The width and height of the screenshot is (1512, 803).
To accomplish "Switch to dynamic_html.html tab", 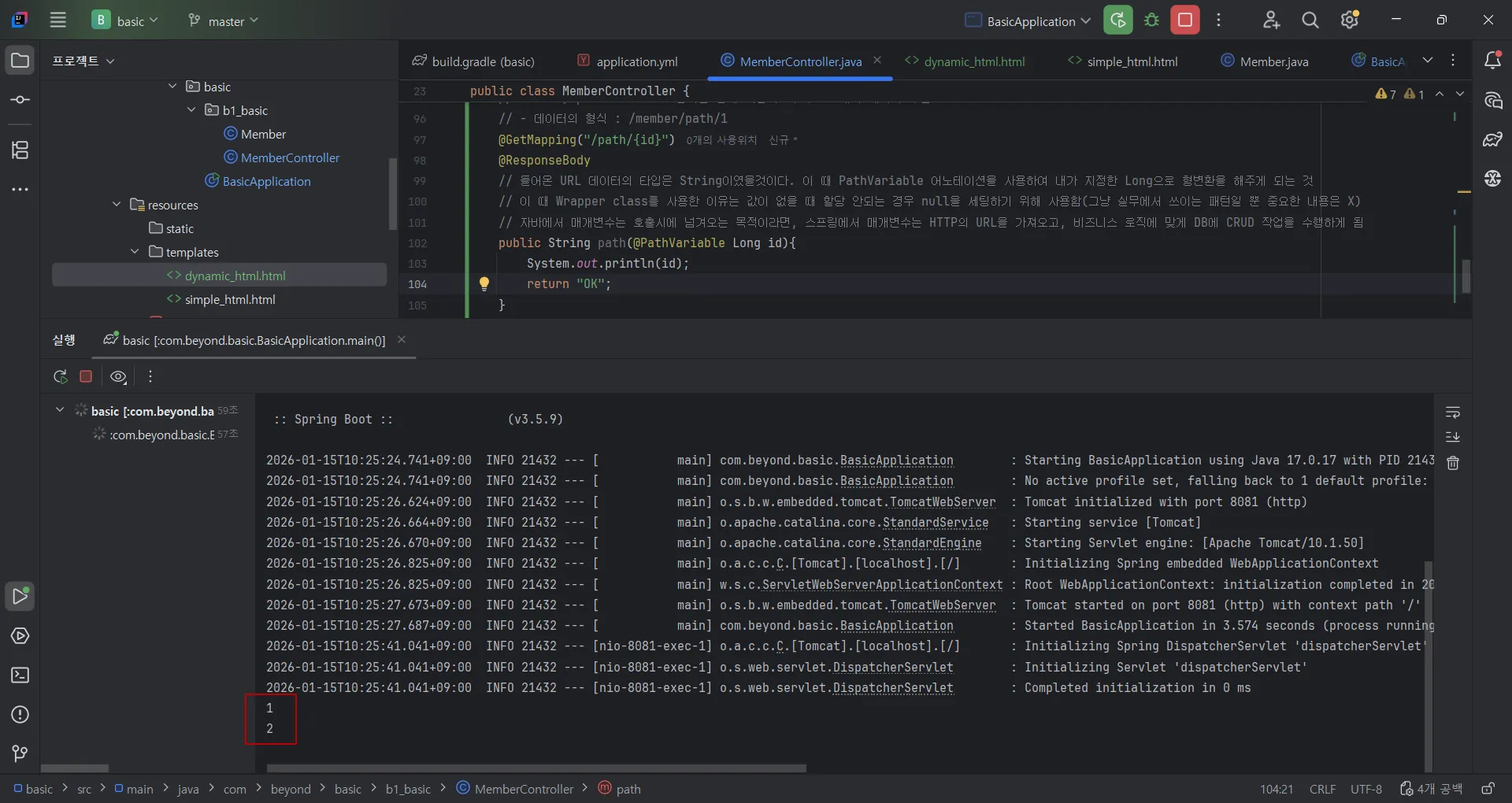I will [x=965, y=61].
